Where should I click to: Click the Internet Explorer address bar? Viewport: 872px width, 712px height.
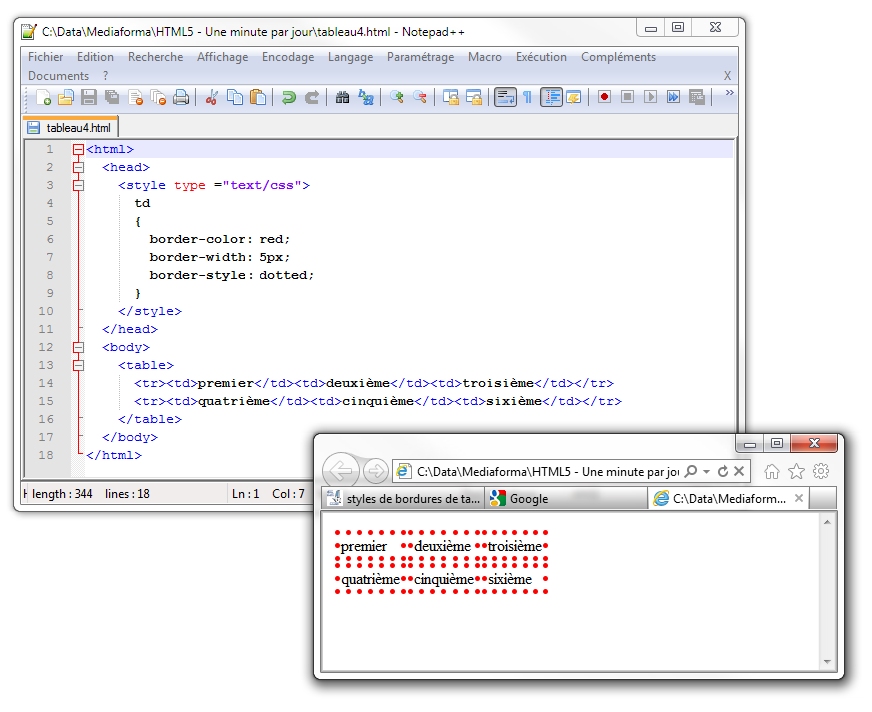545,471
